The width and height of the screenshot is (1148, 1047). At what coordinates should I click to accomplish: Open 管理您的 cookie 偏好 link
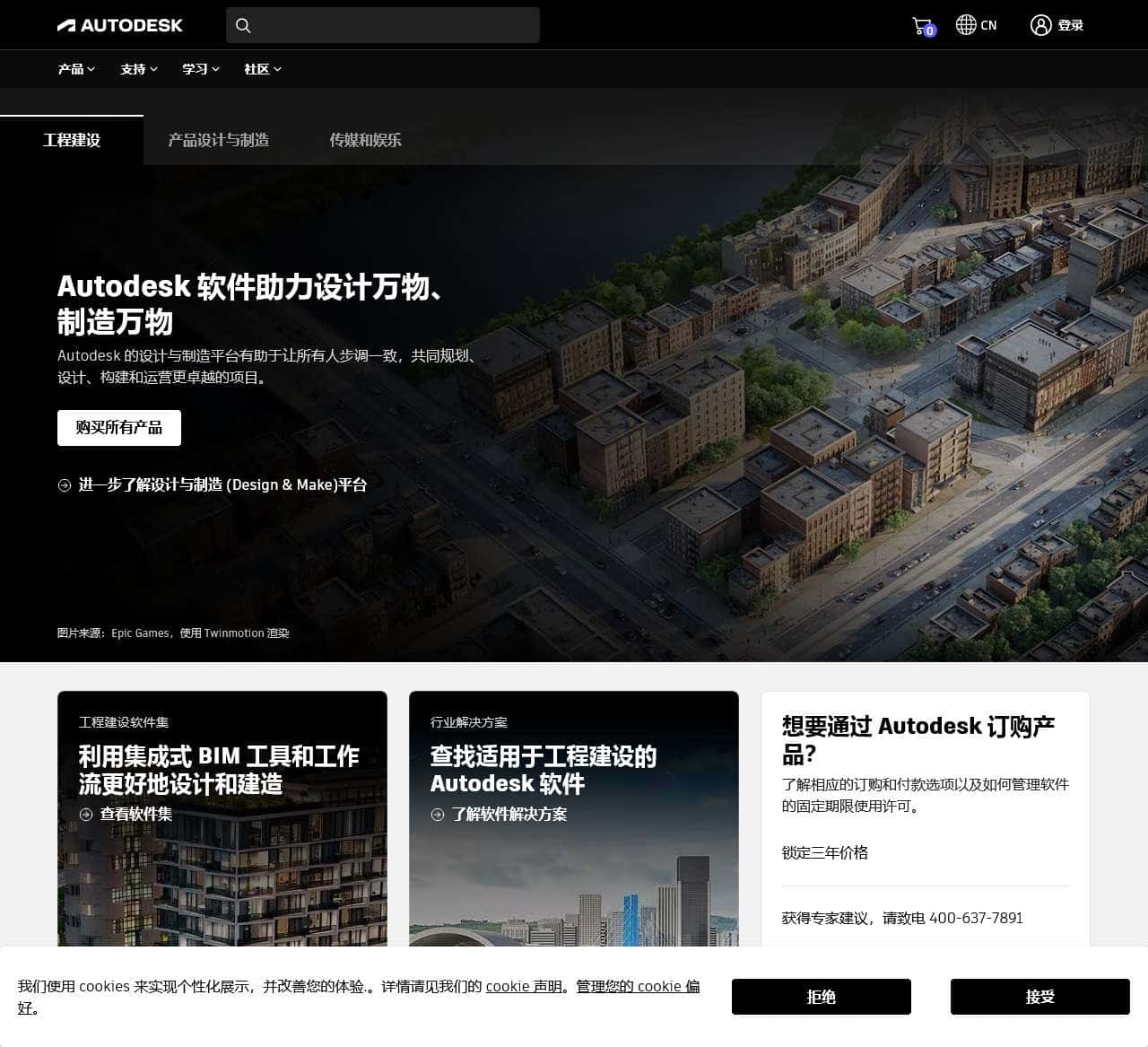tap(638, 986)
